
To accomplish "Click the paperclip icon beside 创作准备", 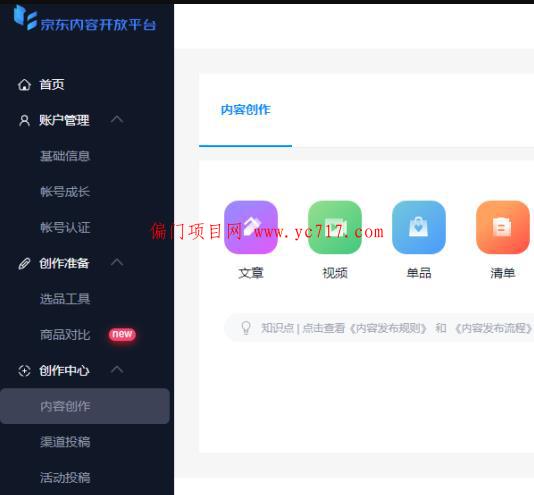I will [24, 264].
